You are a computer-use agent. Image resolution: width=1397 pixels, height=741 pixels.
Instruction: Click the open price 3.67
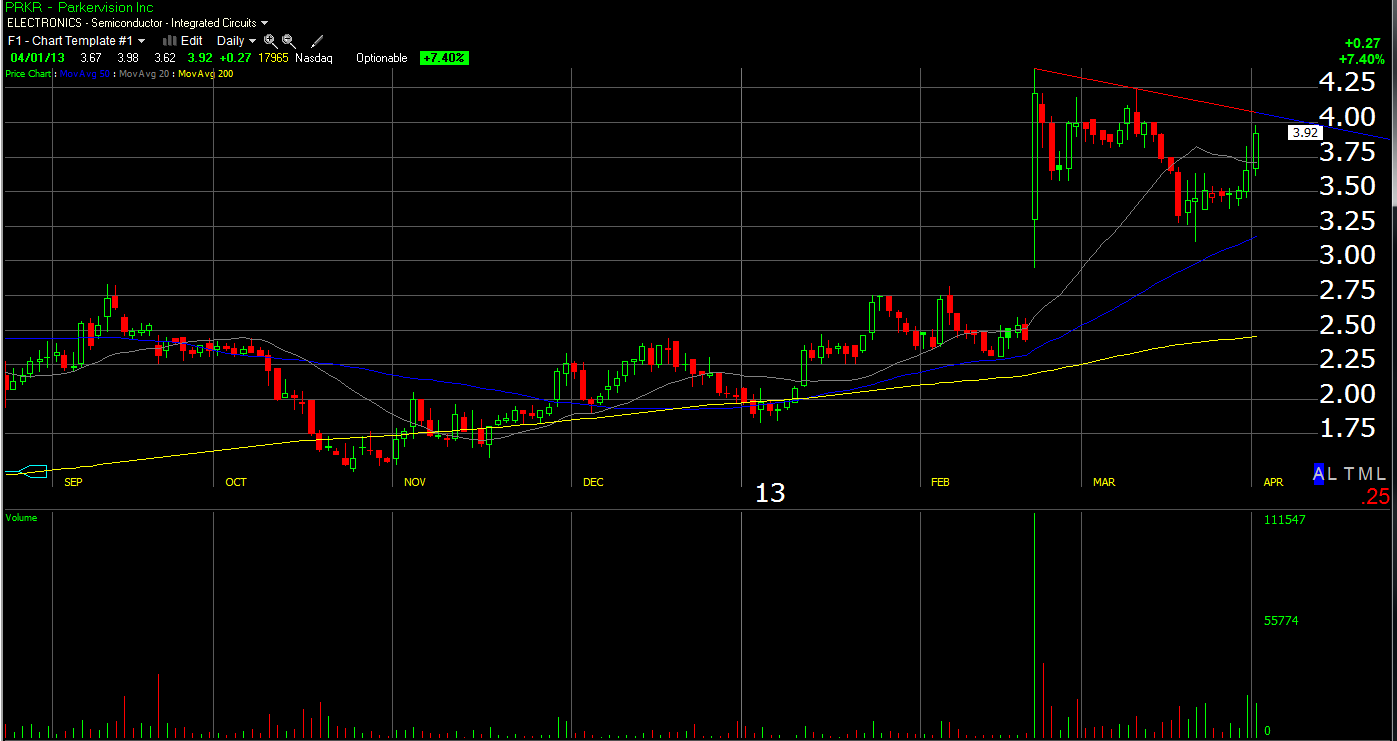(91, 58)
